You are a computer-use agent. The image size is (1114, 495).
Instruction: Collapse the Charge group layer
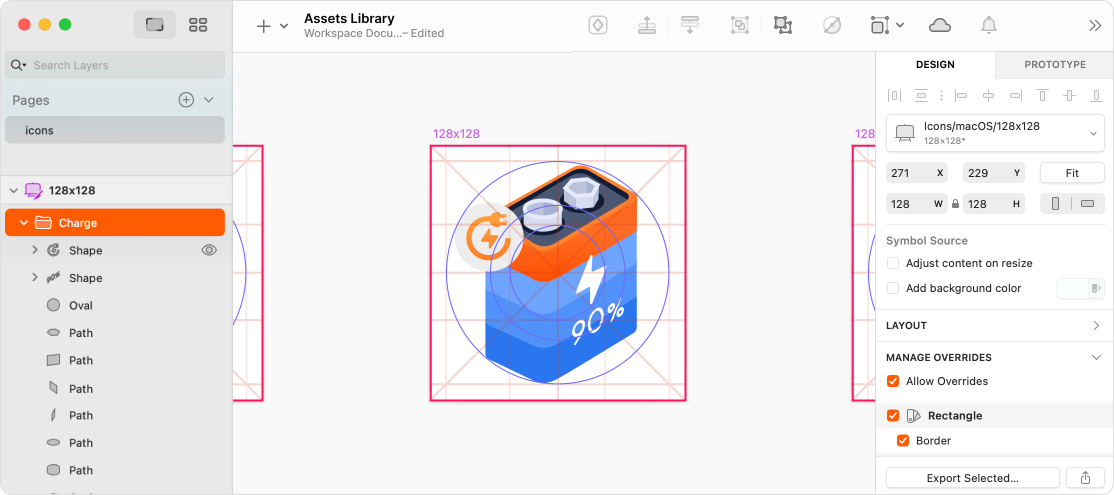pyautogui.click(x=23, y=223)
